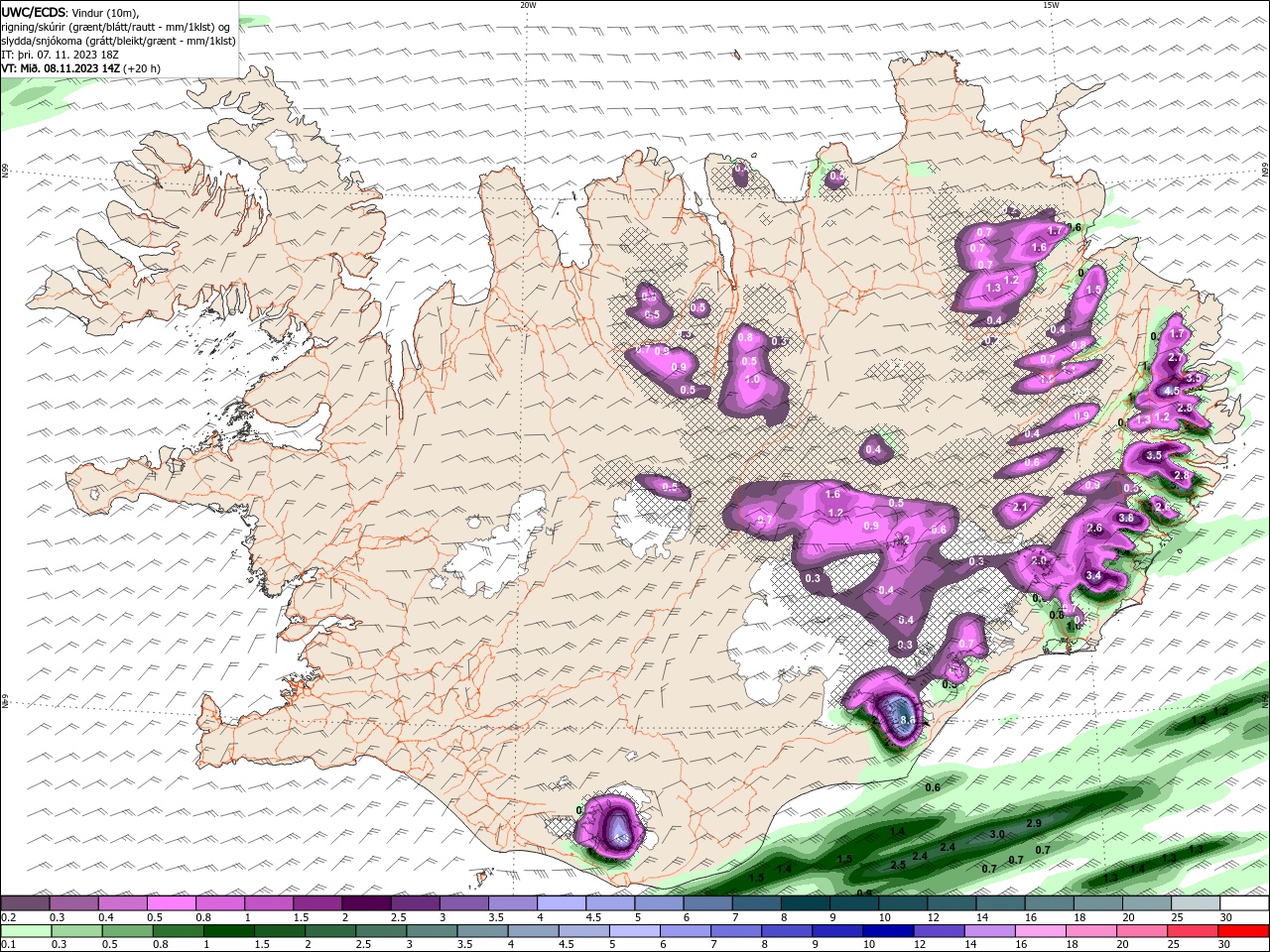Click the palest green 0.1–0.3 rain scale swatch
The image size is (1270, 952).
[26, 931]
